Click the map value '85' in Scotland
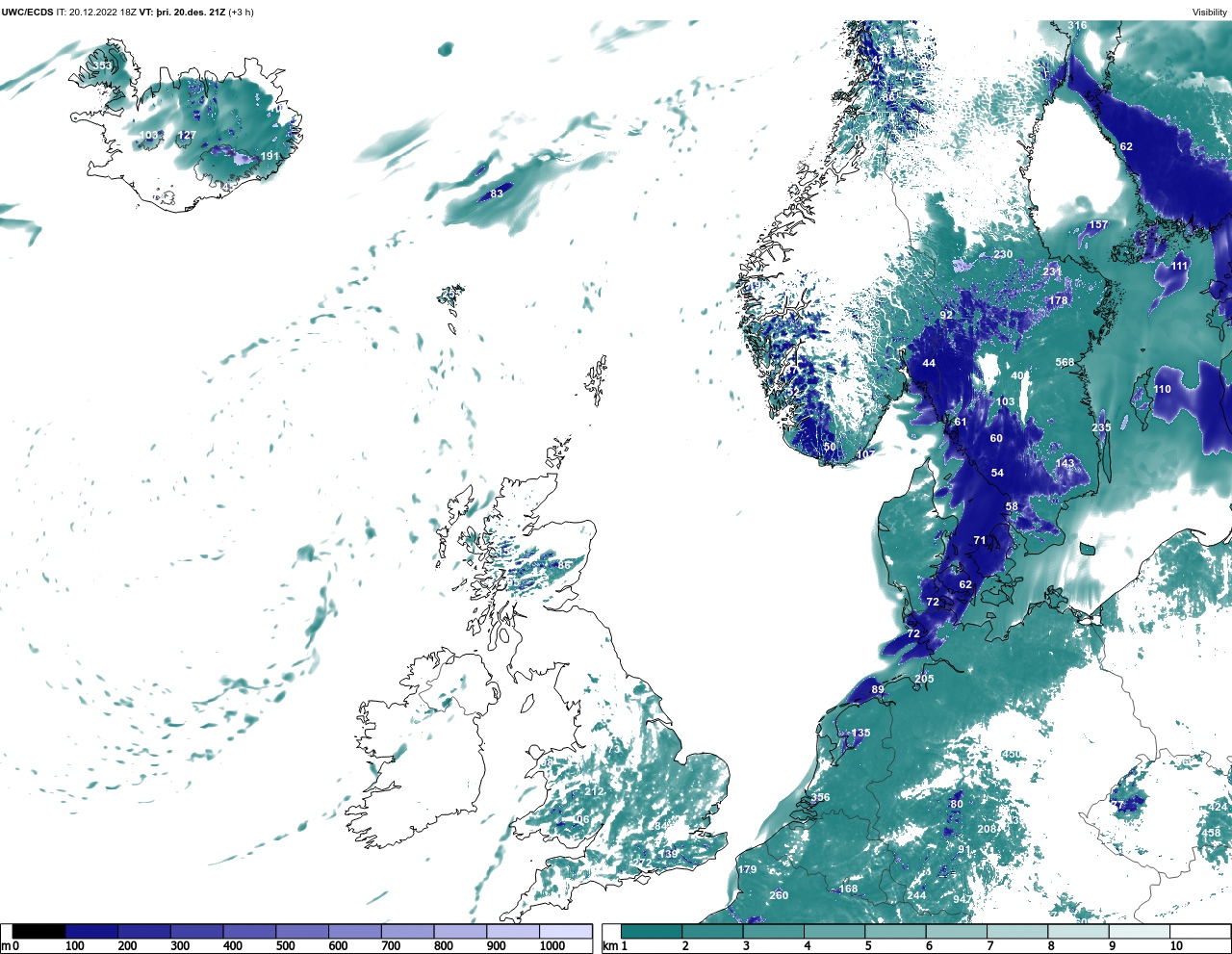The width and height of the screenshot is (1232, 954). coord(565,564)
